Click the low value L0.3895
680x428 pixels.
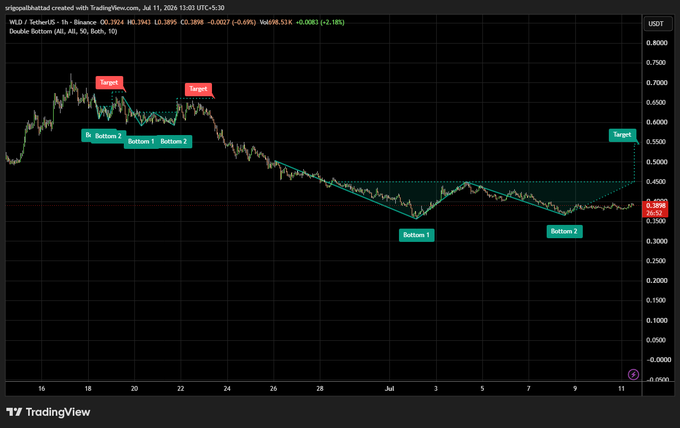(166, 22)
